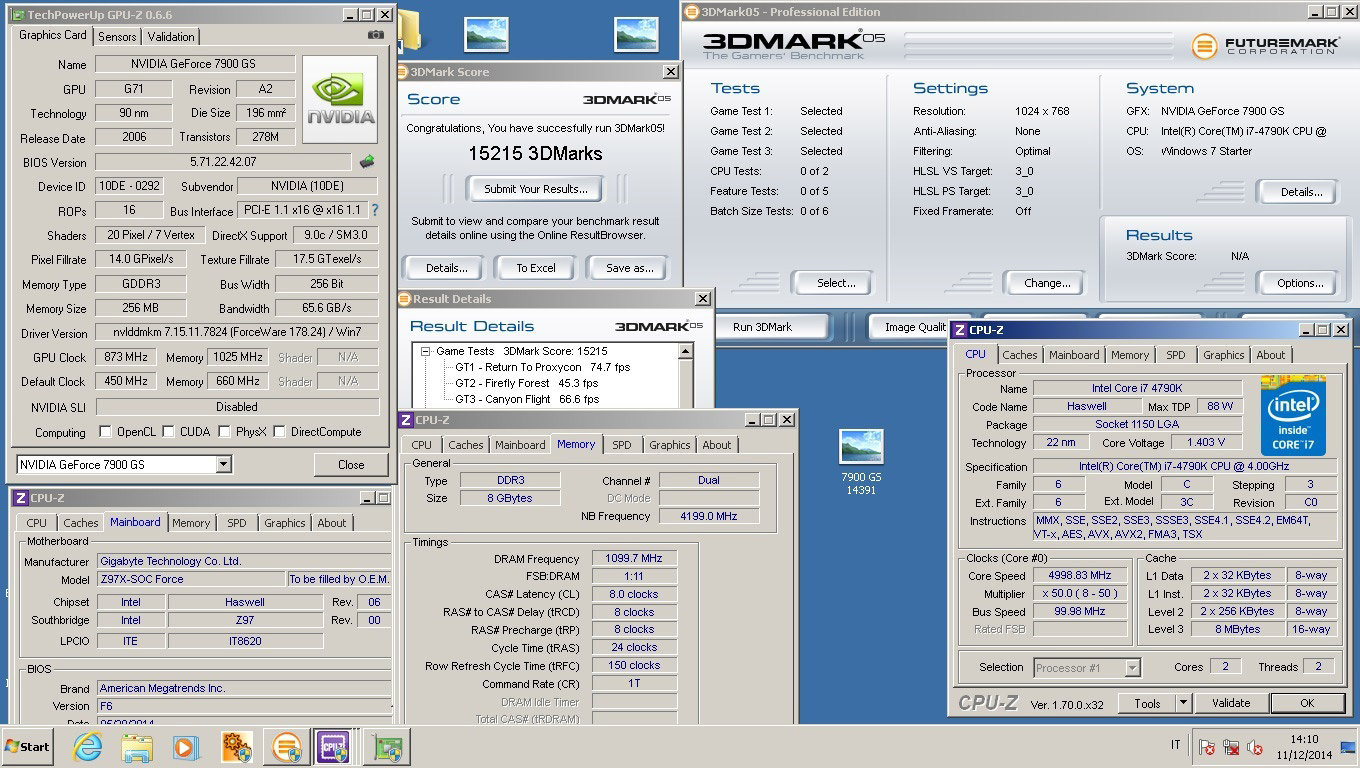The image size is (1360, 768).
Task: Click the To Excel button
Action: coord(535,268)
